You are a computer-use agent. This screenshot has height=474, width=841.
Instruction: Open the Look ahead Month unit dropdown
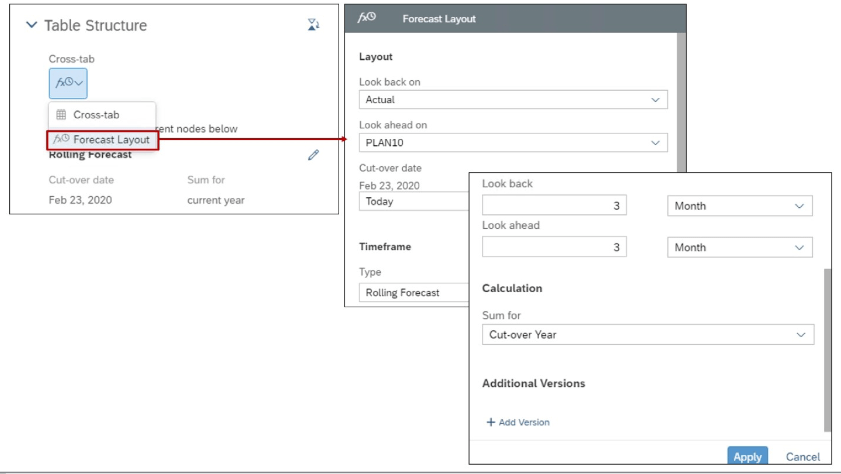[x=739, y=247]
